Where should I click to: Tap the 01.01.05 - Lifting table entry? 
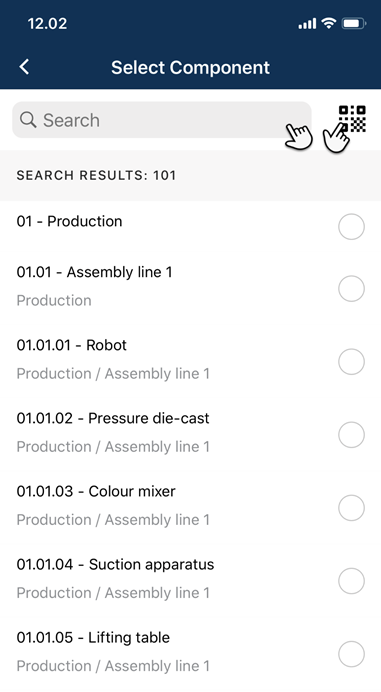(x=190, y=652)
